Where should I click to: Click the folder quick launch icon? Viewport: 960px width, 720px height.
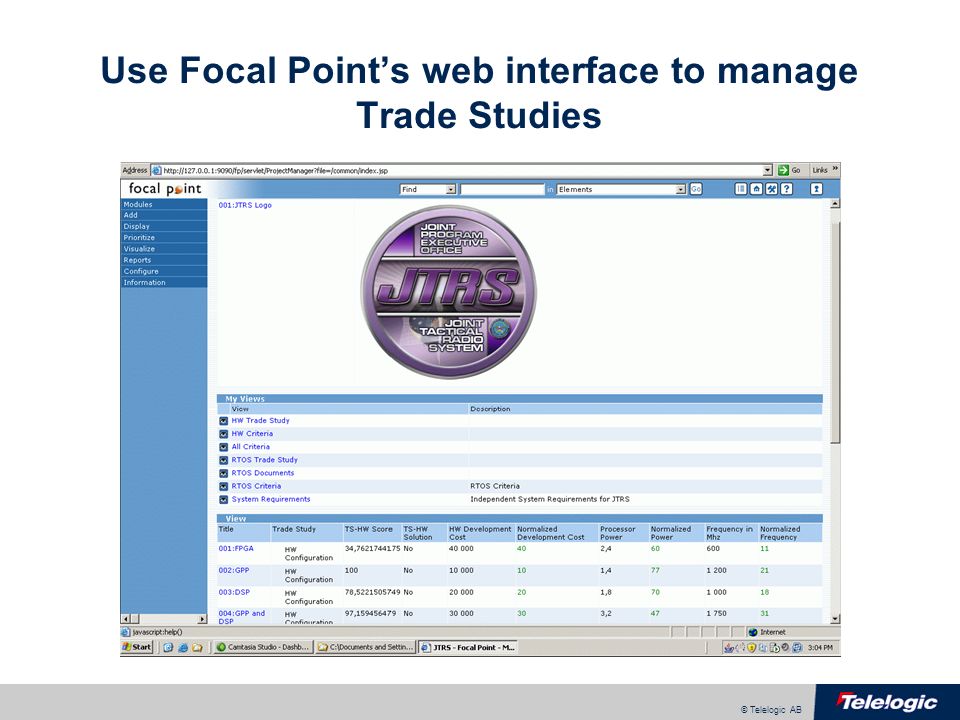tap(197, 647)
